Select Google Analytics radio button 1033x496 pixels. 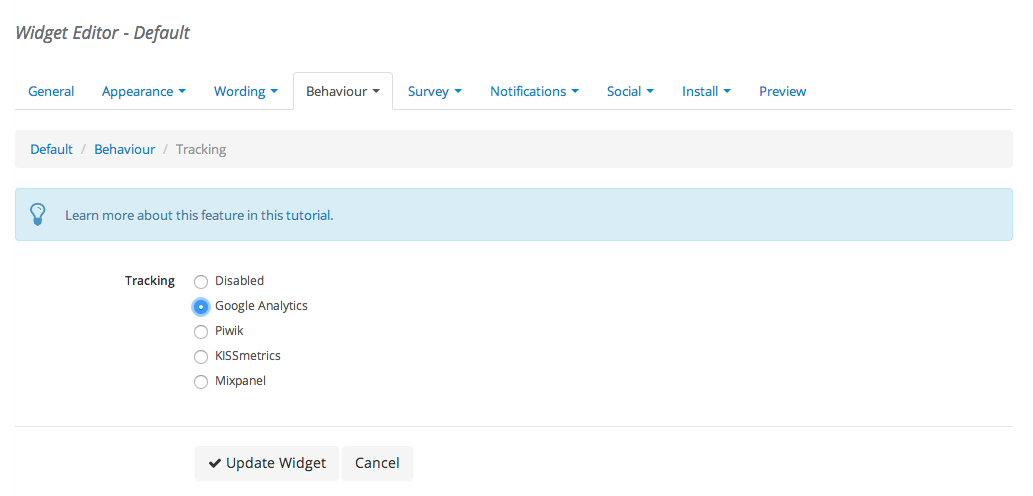pyautogui.click(x=200, y=306)
